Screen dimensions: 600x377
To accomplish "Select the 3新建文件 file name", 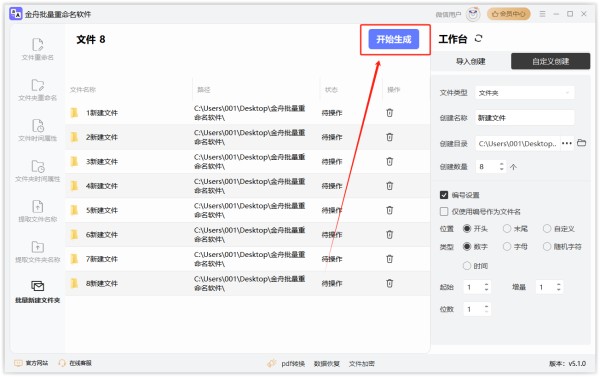I will 102,162.
